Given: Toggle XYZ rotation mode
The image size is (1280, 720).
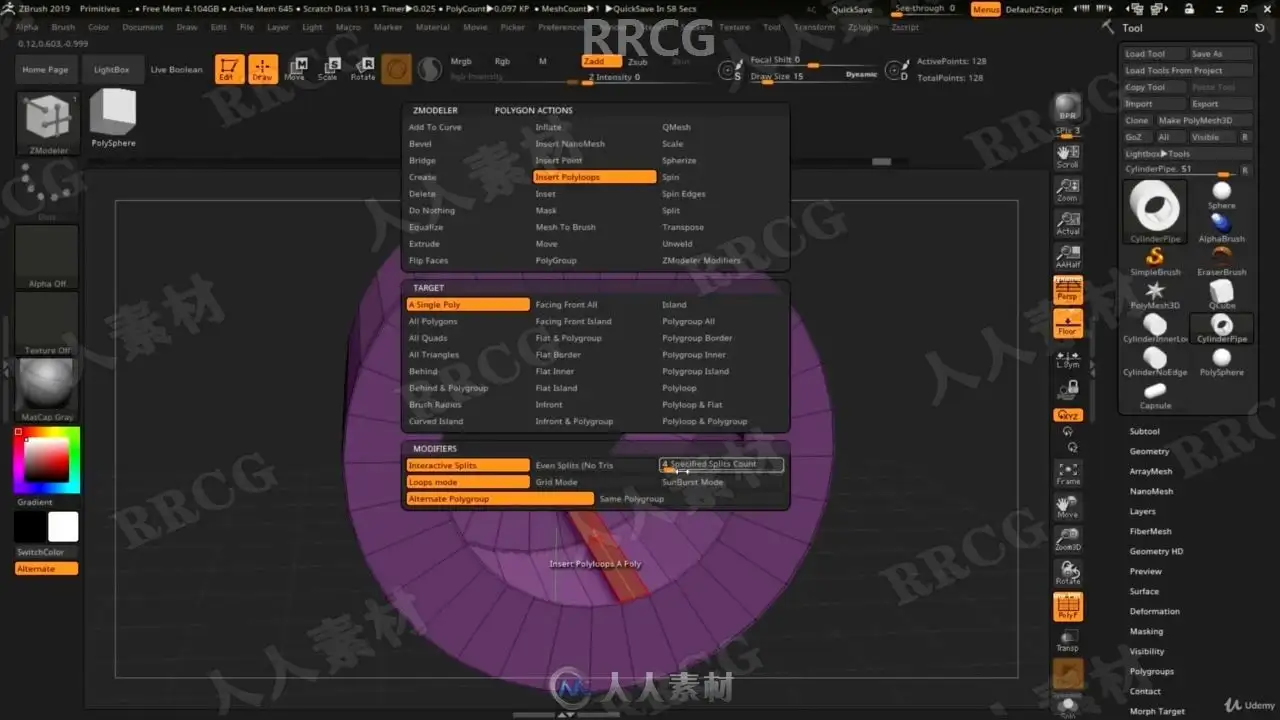Looking at the screenshot, I should tap(1068, 414).
